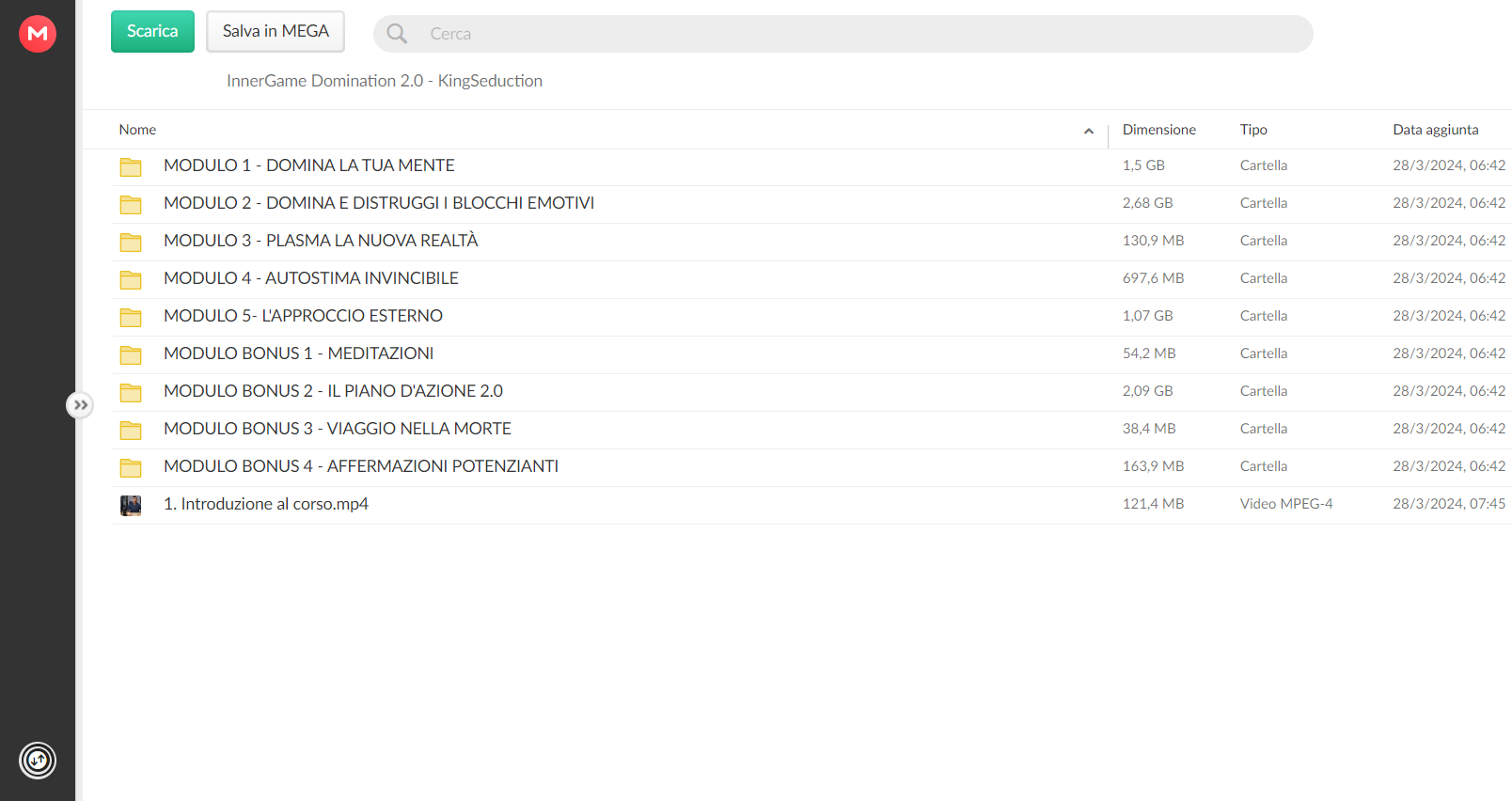1512x801 pixels.
Task: Select file 1. Introduzione al corso.mp4
Action: 266,504
